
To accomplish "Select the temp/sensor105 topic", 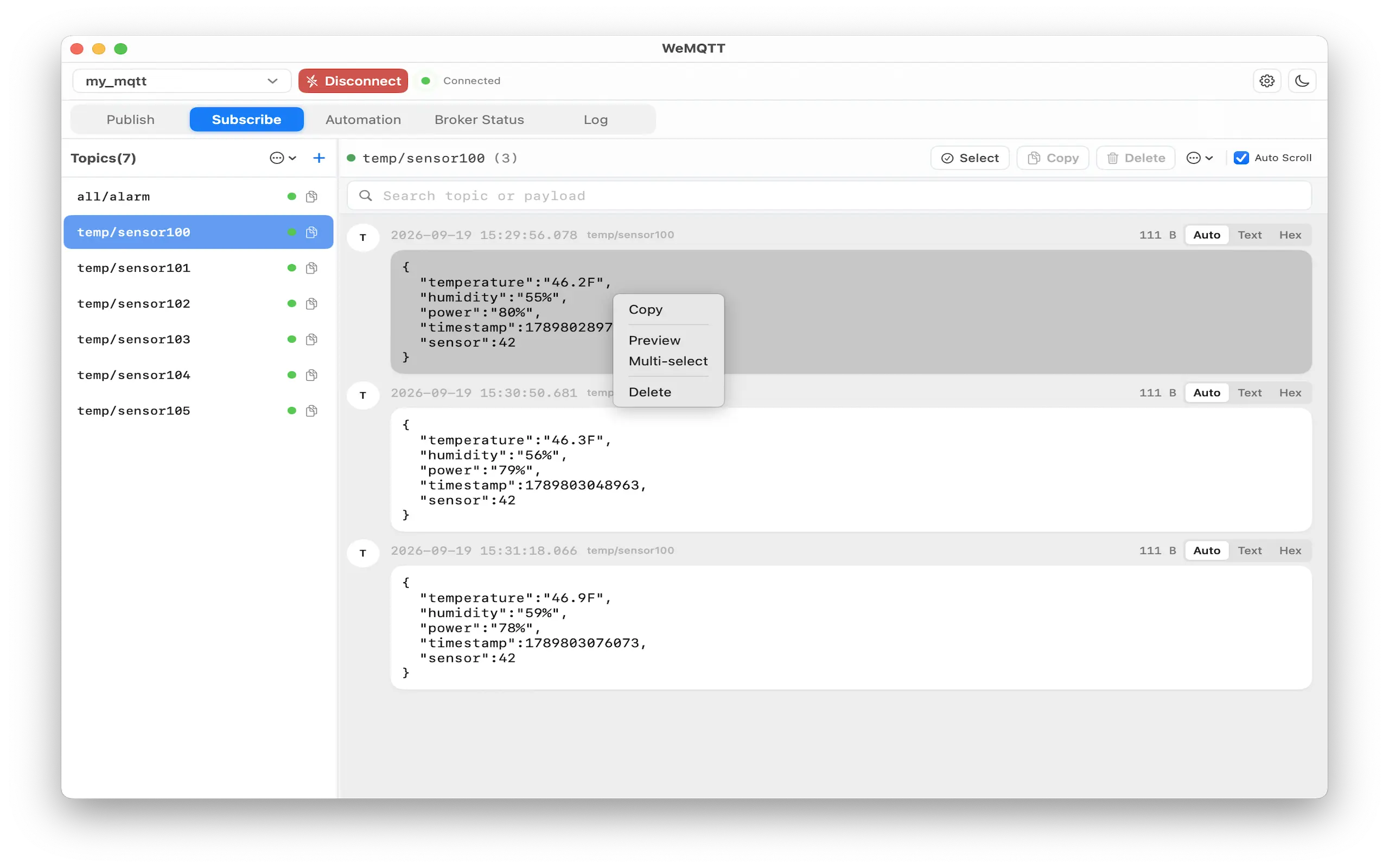I will pyautogui.click(x=198, y=411).
